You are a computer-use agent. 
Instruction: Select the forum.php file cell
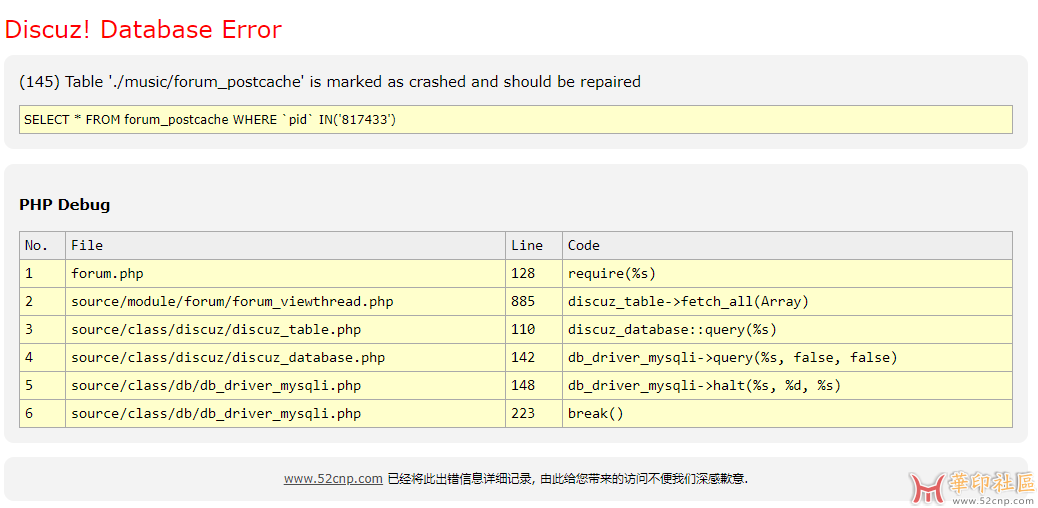click(x=285, y=274)
